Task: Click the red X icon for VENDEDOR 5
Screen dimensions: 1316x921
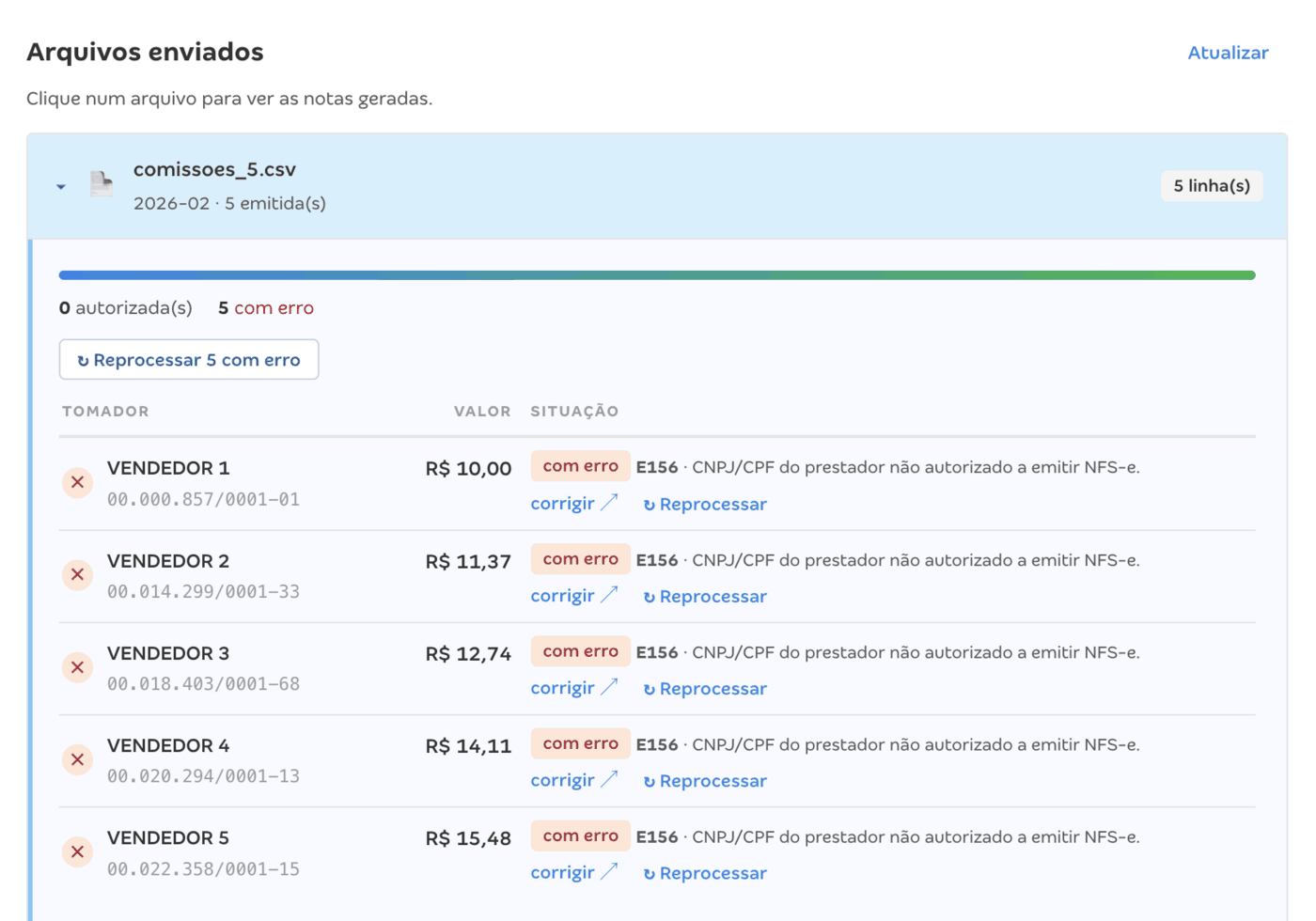Action: pyautogui.click(x=78, y=851)
